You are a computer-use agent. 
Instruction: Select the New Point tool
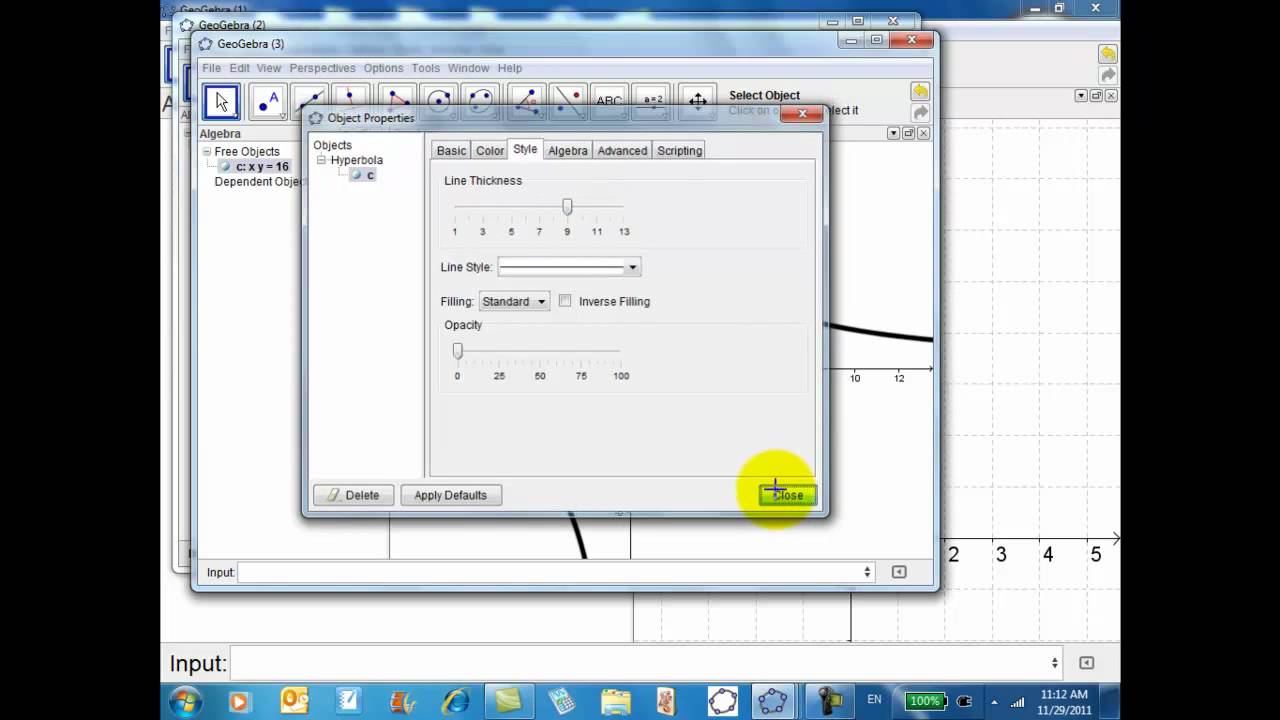pyautogui.click(x=267, y=102)
